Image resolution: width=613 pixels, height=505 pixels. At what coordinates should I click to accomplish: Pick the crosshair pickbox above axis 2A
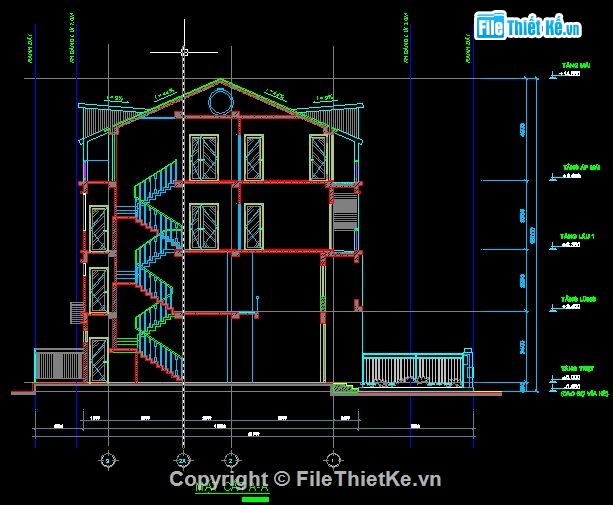pos(185,52)
